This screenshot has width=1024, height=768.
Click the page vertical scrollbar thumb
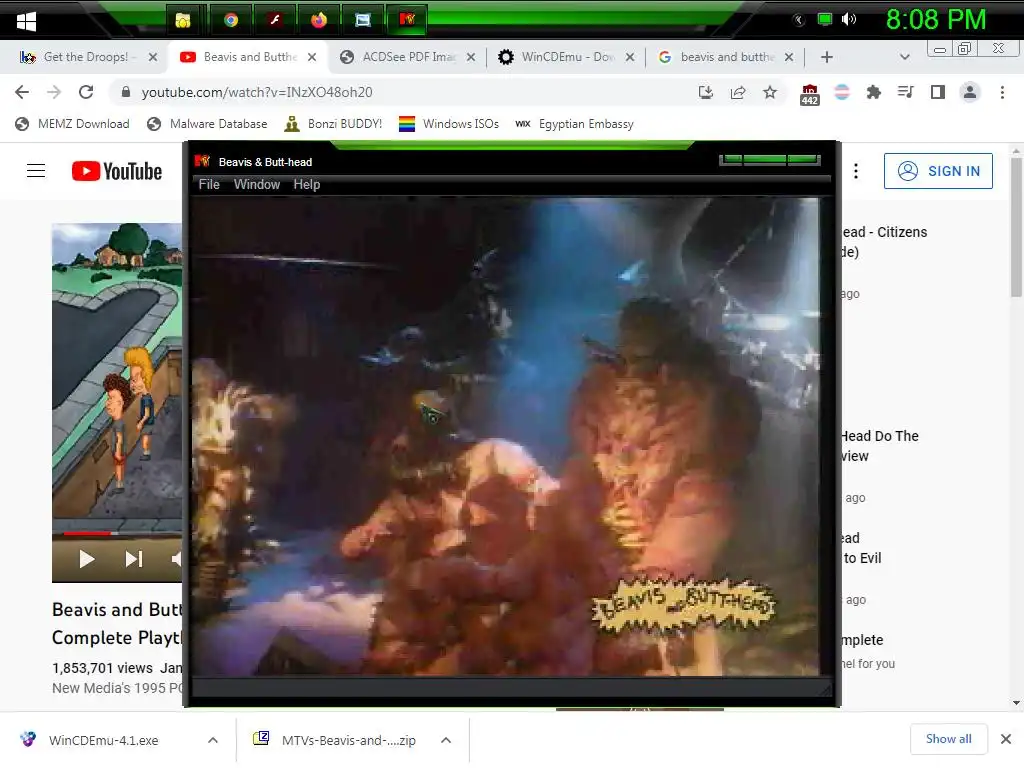point(1016,227)
